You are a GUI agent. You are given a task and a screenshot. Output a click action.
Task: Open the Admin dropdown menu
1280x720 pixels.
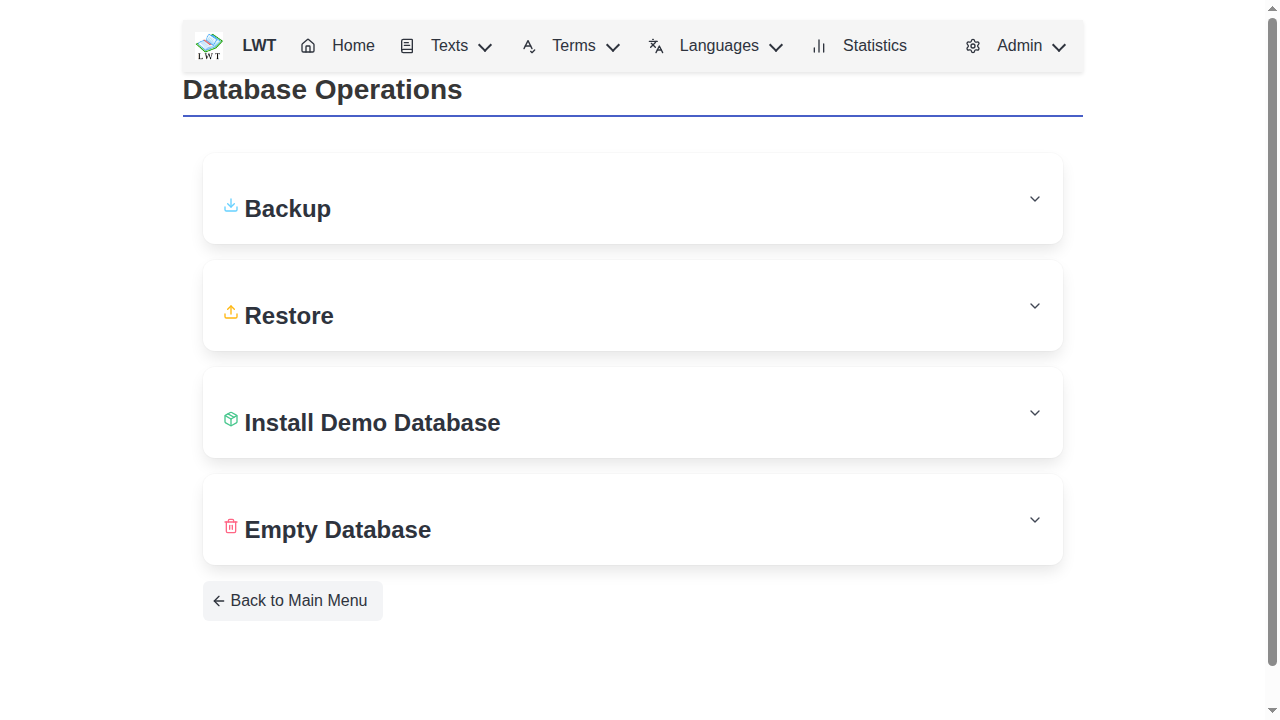[x=1019, y=45]
